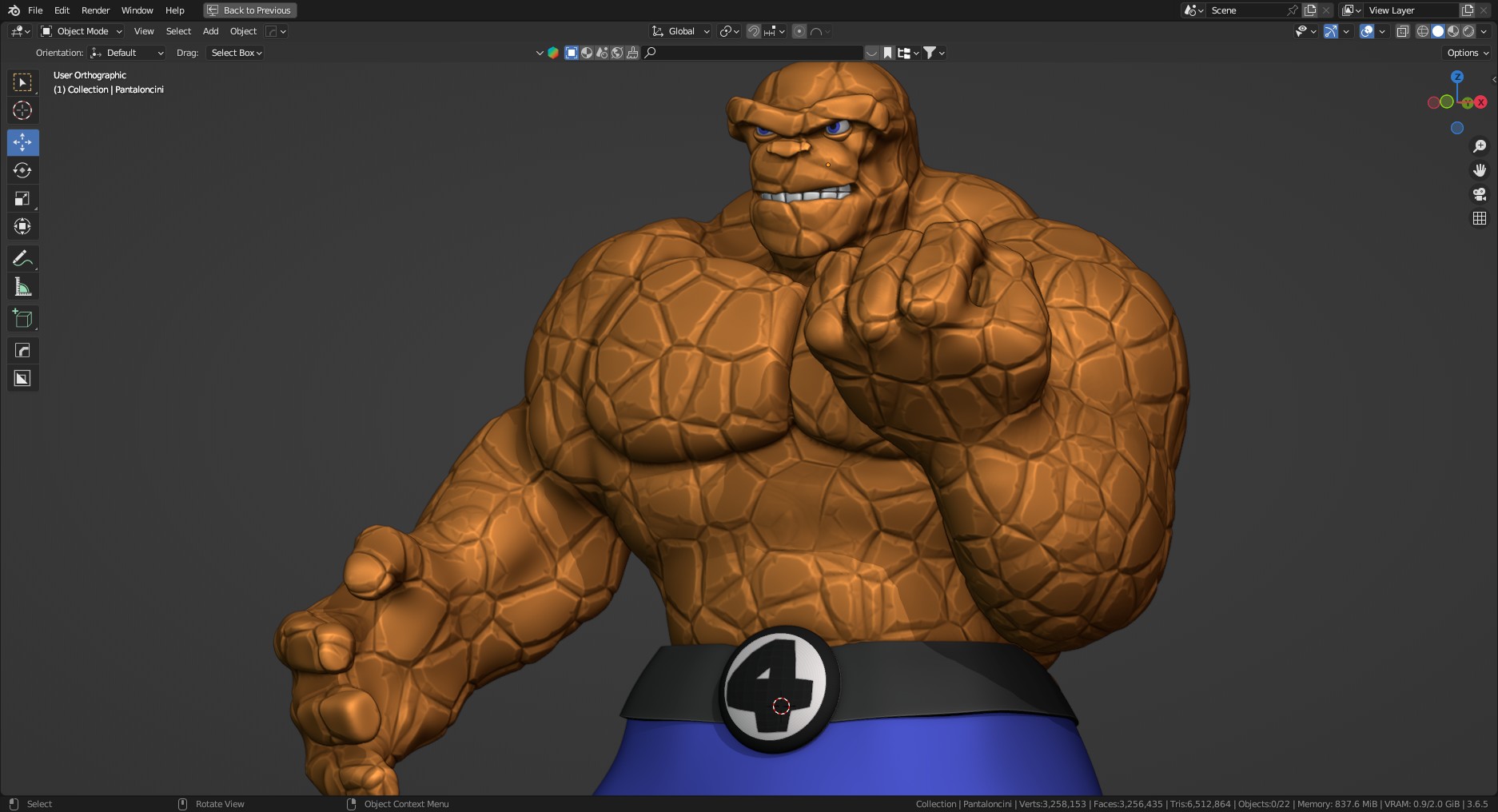Image resolution: width=1498 pixels, height=812 pixels.
Task: Open the viewport Select menu
Action: pos(178,31)
